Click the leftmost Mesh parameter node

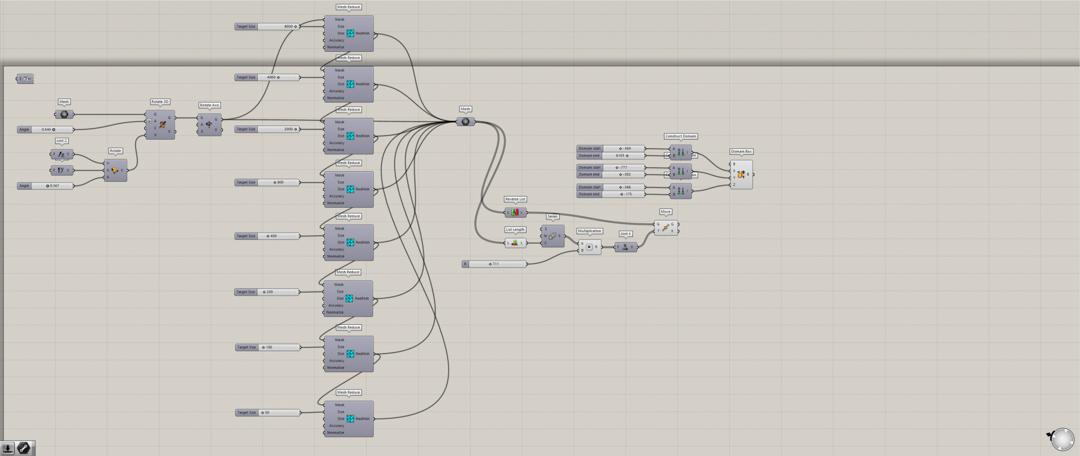coord(64,114)
